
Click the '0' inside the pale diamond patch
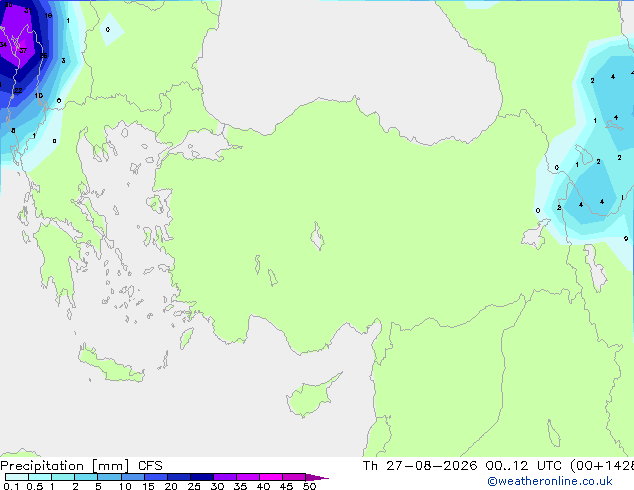pos(108,30)
